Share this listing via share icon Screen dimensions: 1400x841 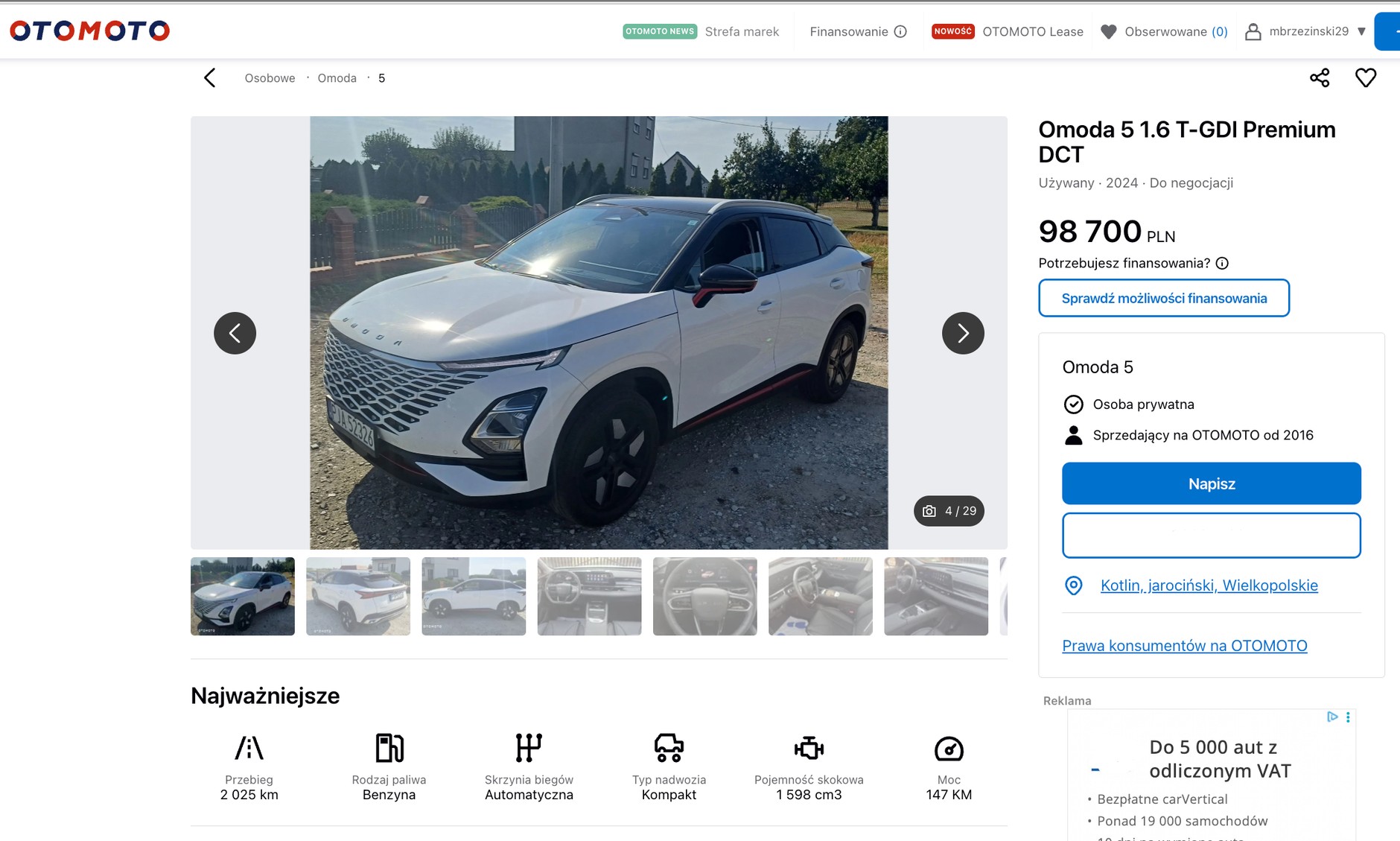tap(1320, 77)
